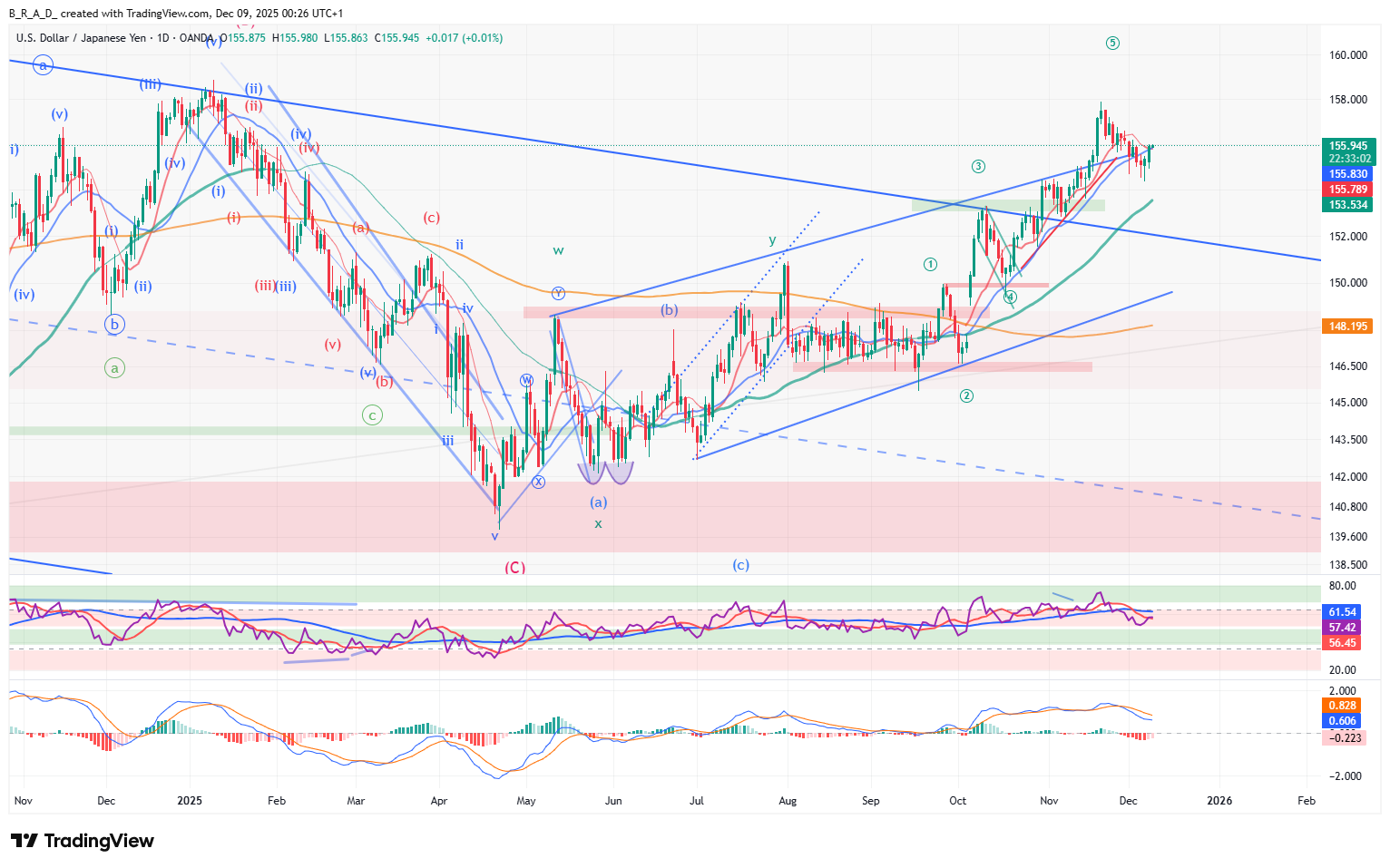Open the U.S. Dollar / Japanese Yen symbol title
Image resolution: width=1390 pixels, height=868 pixels.
[x=81, y=38]
